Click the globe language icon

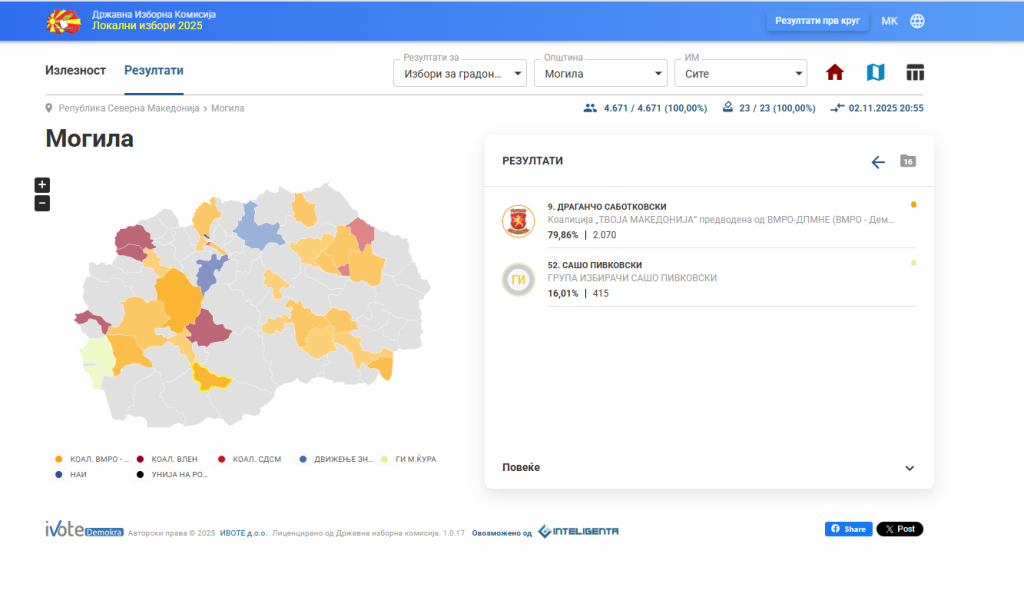(917, 21)
